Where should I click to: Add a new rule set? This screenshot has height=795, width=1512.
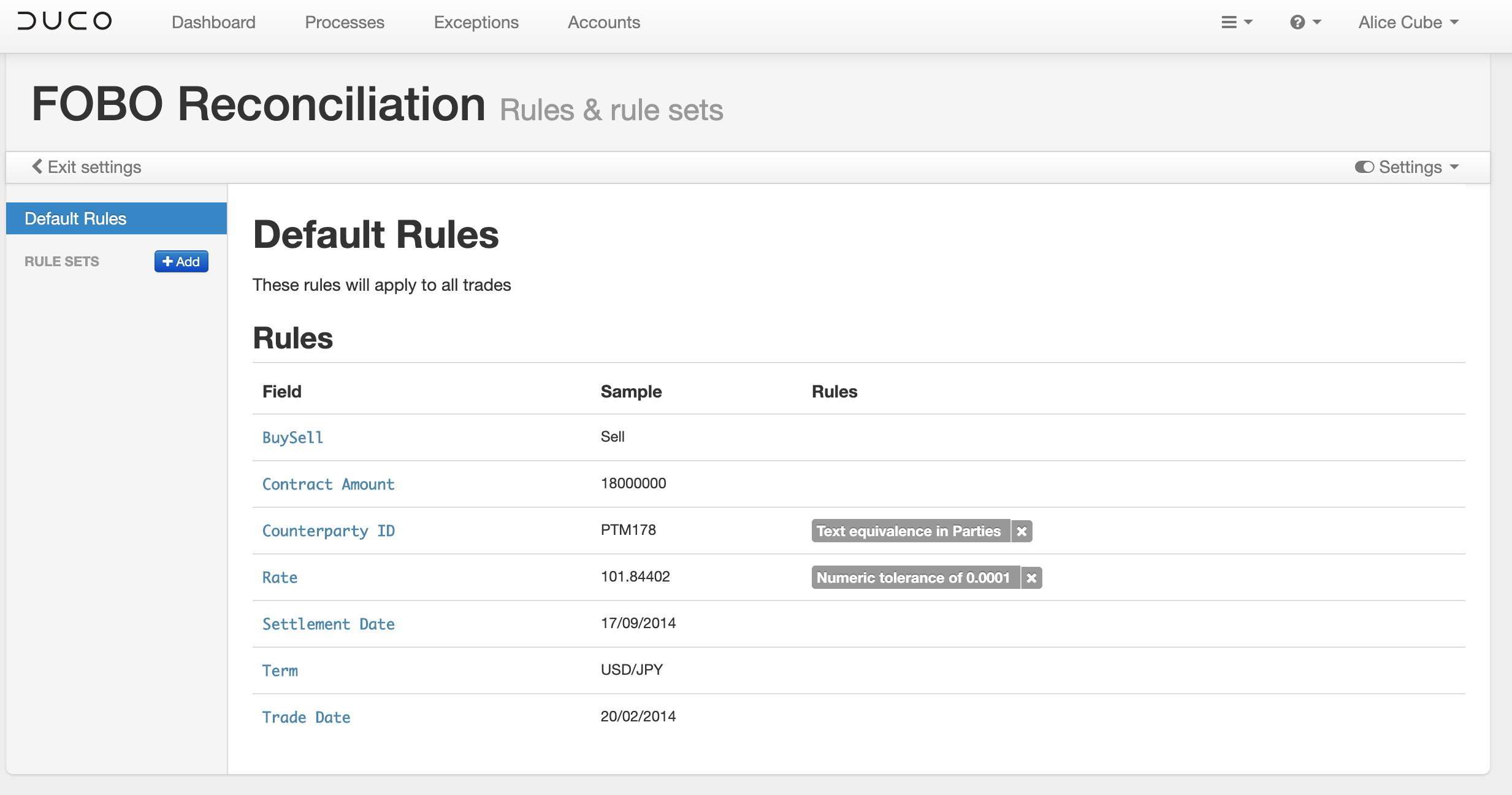click(181, 261)
